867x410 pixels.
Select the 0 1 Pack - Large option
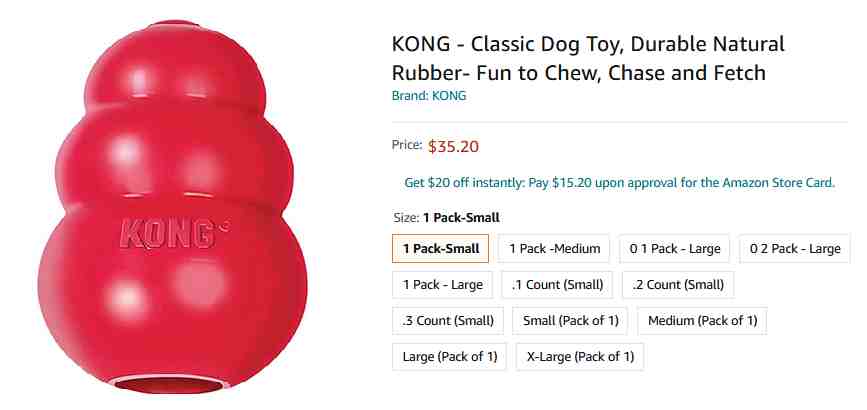click(675, 248)
